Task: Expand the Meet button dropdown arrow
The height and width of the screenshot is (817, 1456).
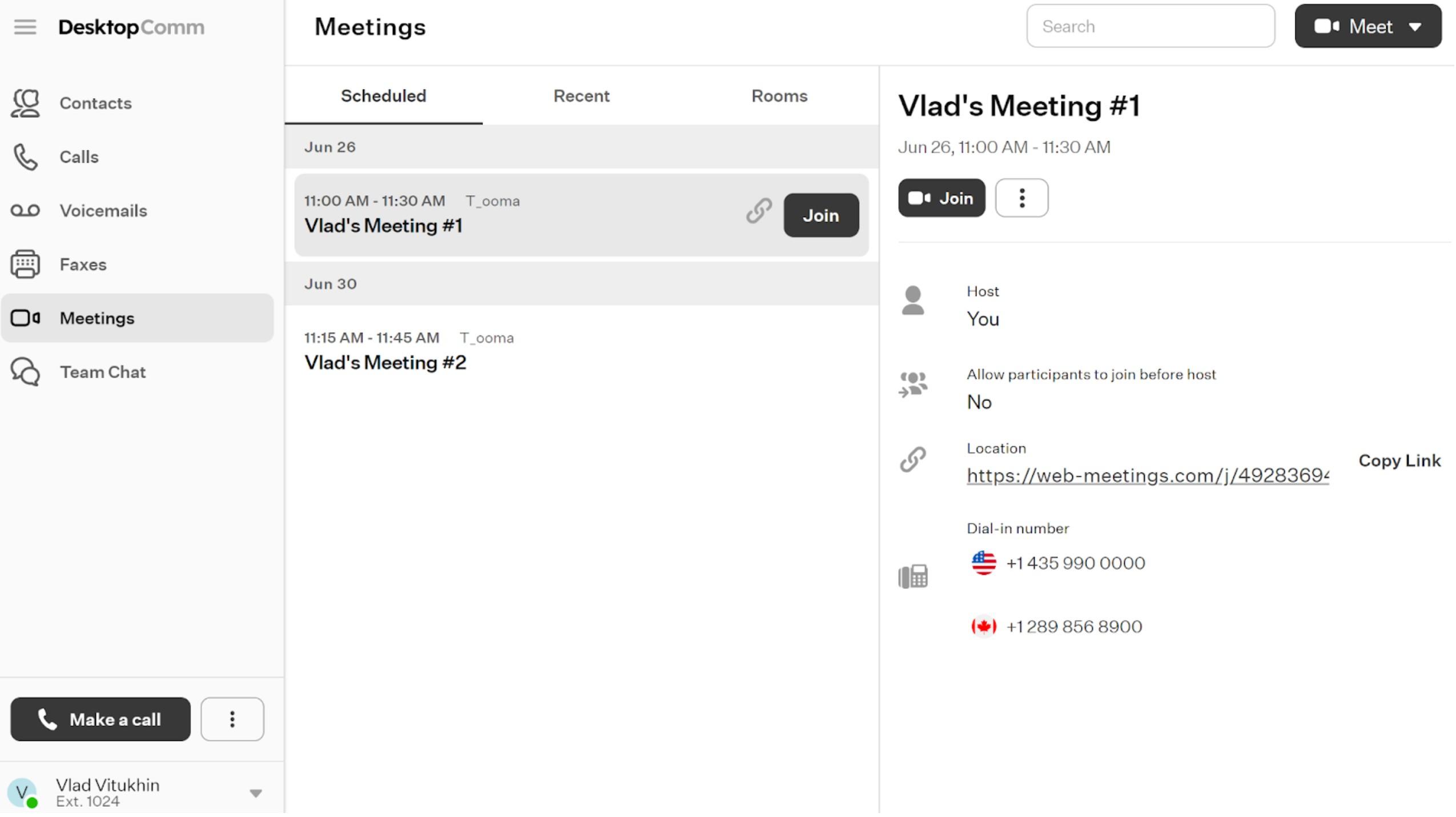Action: [1415, 27]
